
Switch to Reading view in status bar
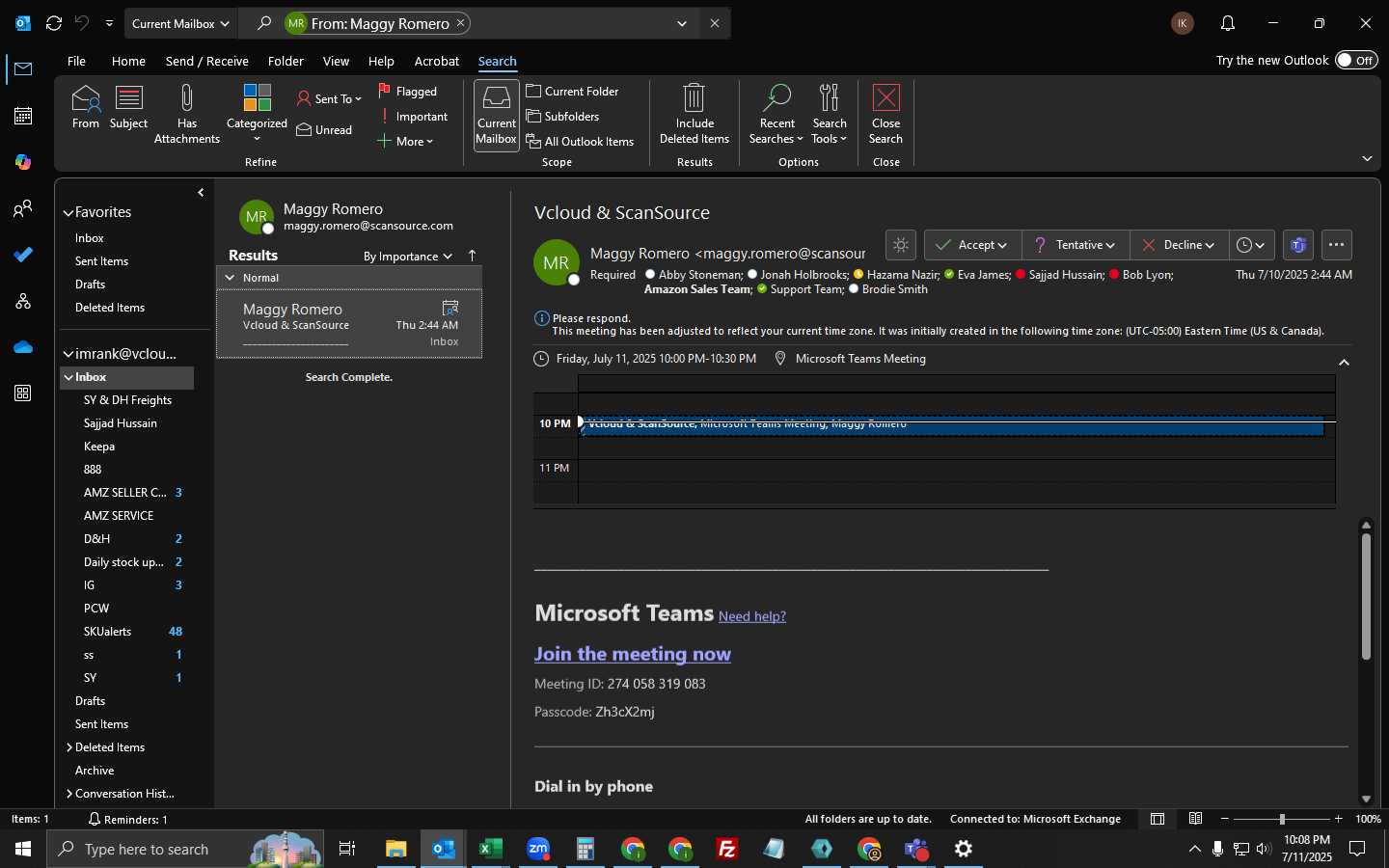1195,819
